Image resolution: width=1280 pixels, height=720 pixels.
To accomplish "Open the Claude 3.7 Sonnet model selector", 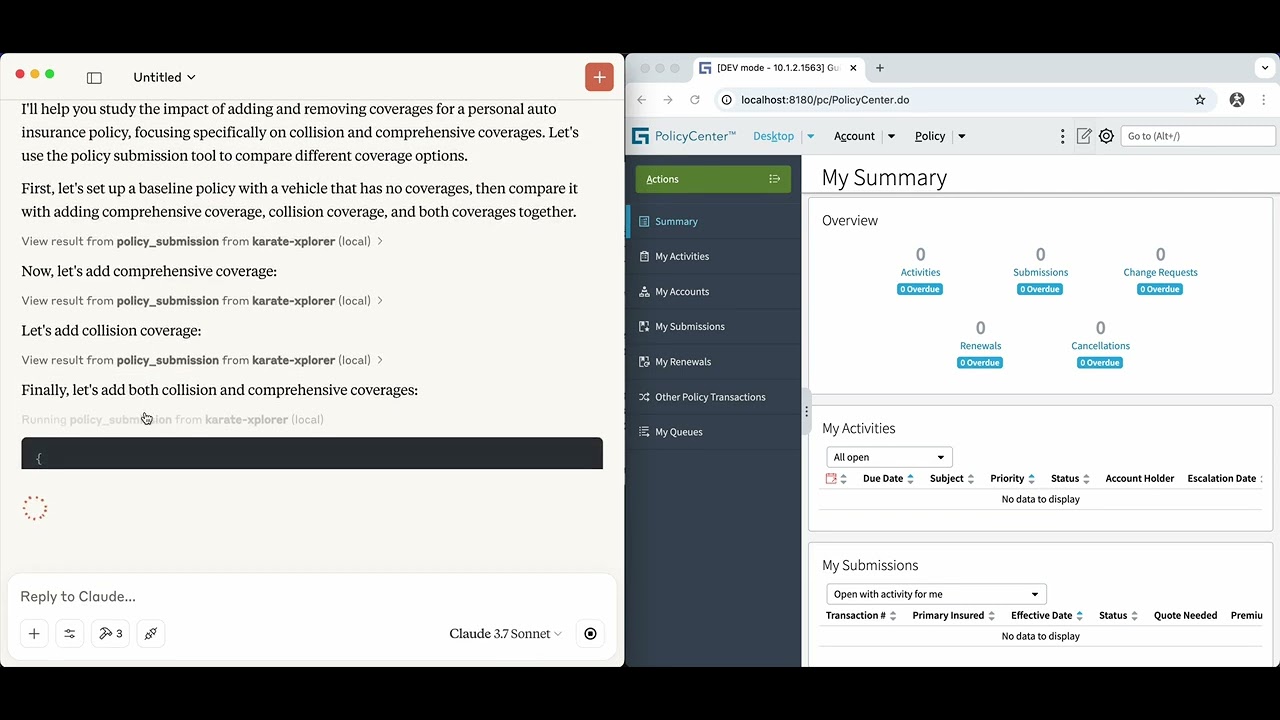I will 505,634.
